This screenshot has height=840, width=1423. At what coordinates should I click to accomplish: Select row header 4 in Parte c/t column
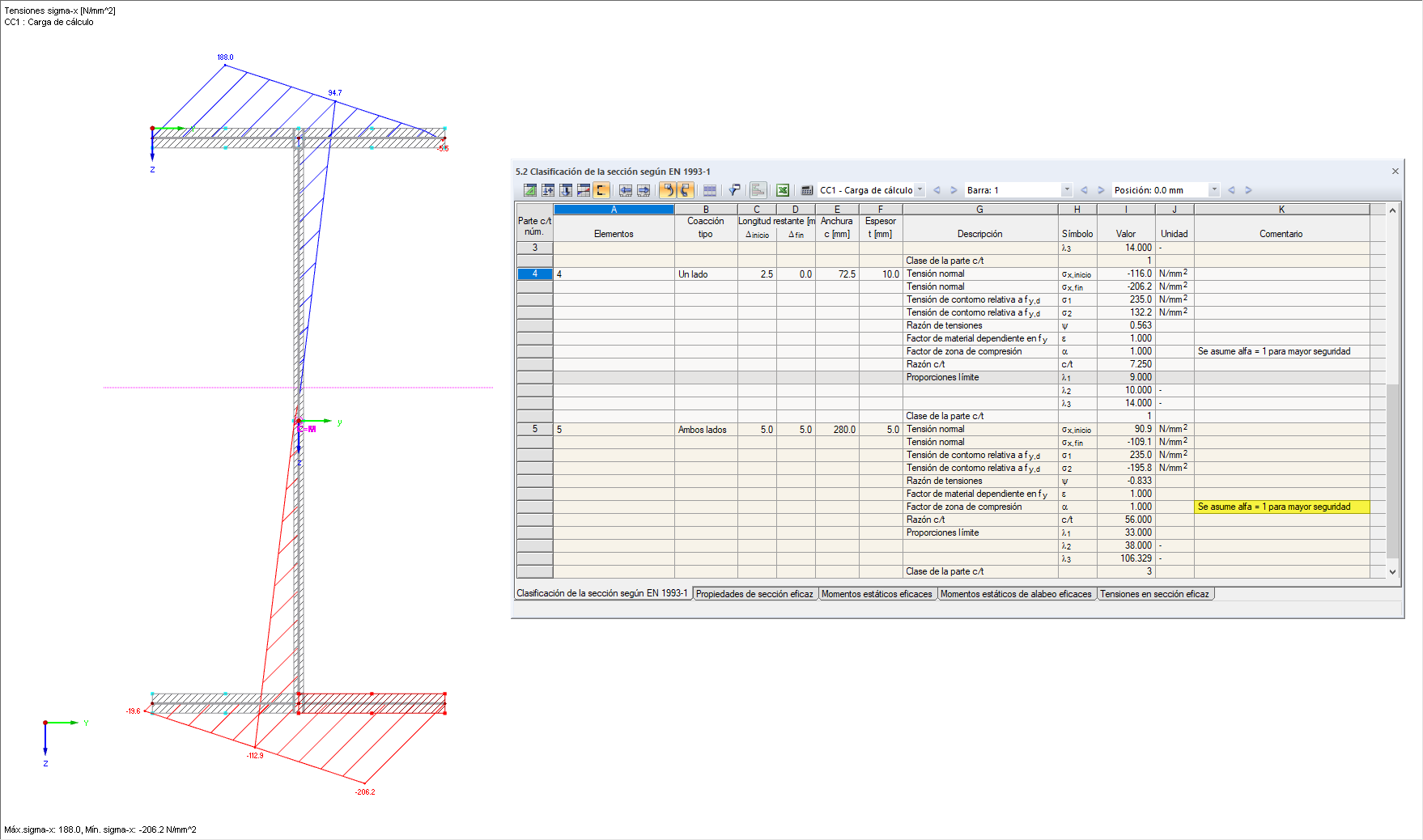(534, 274)
